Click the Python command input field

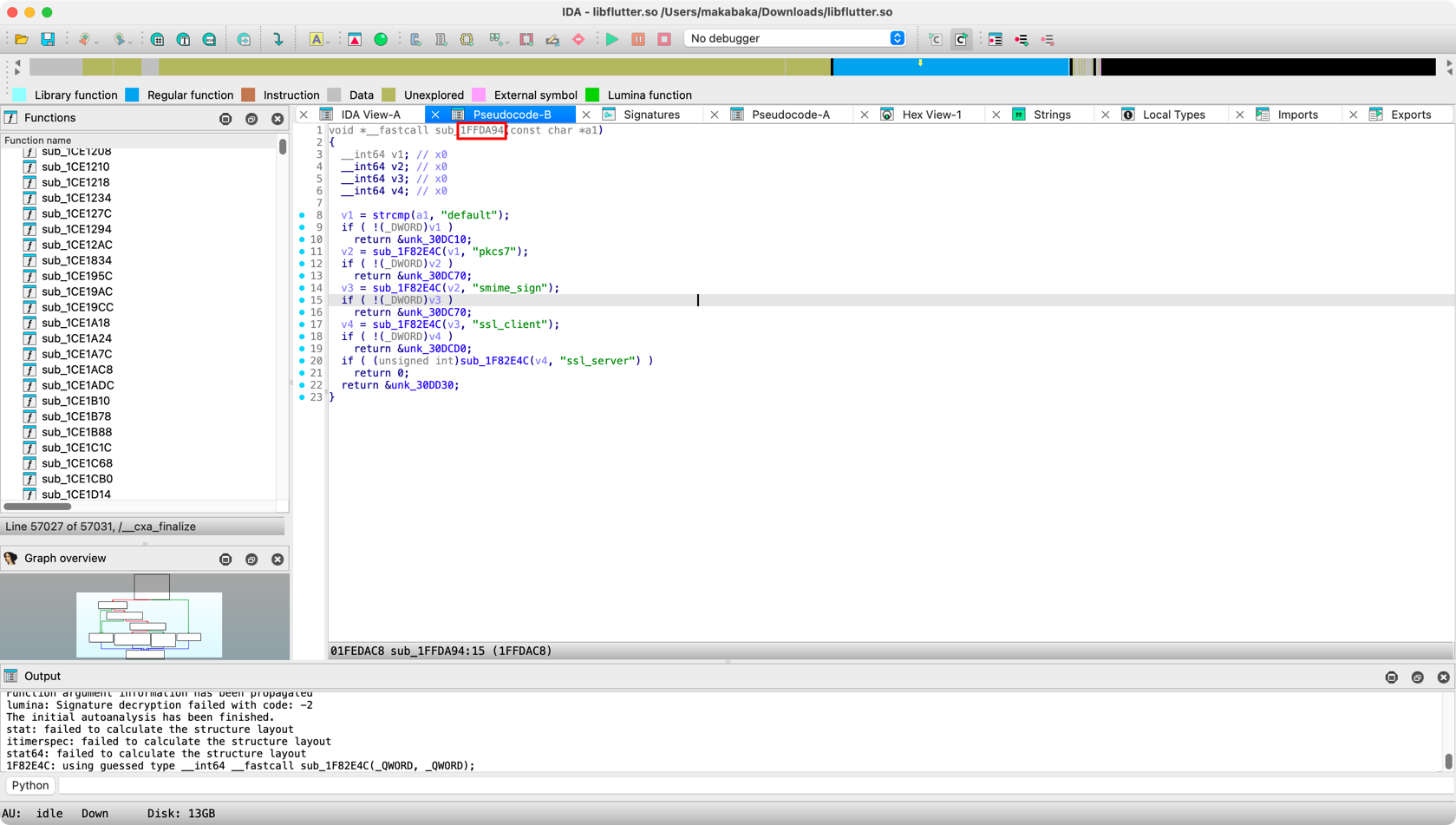click(754, 785)
